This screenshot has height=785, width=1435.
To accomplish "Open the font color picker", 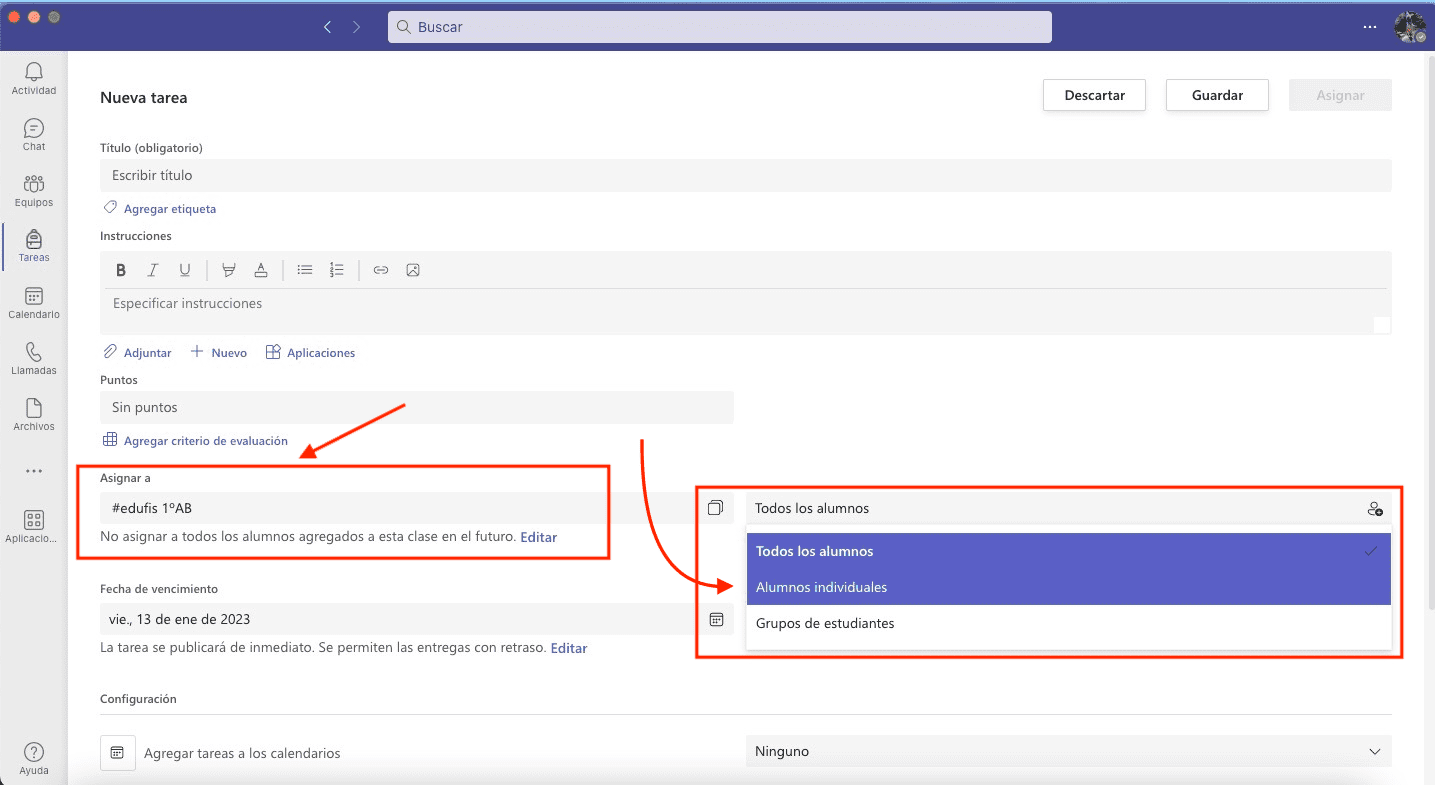I will click(261, 270).
